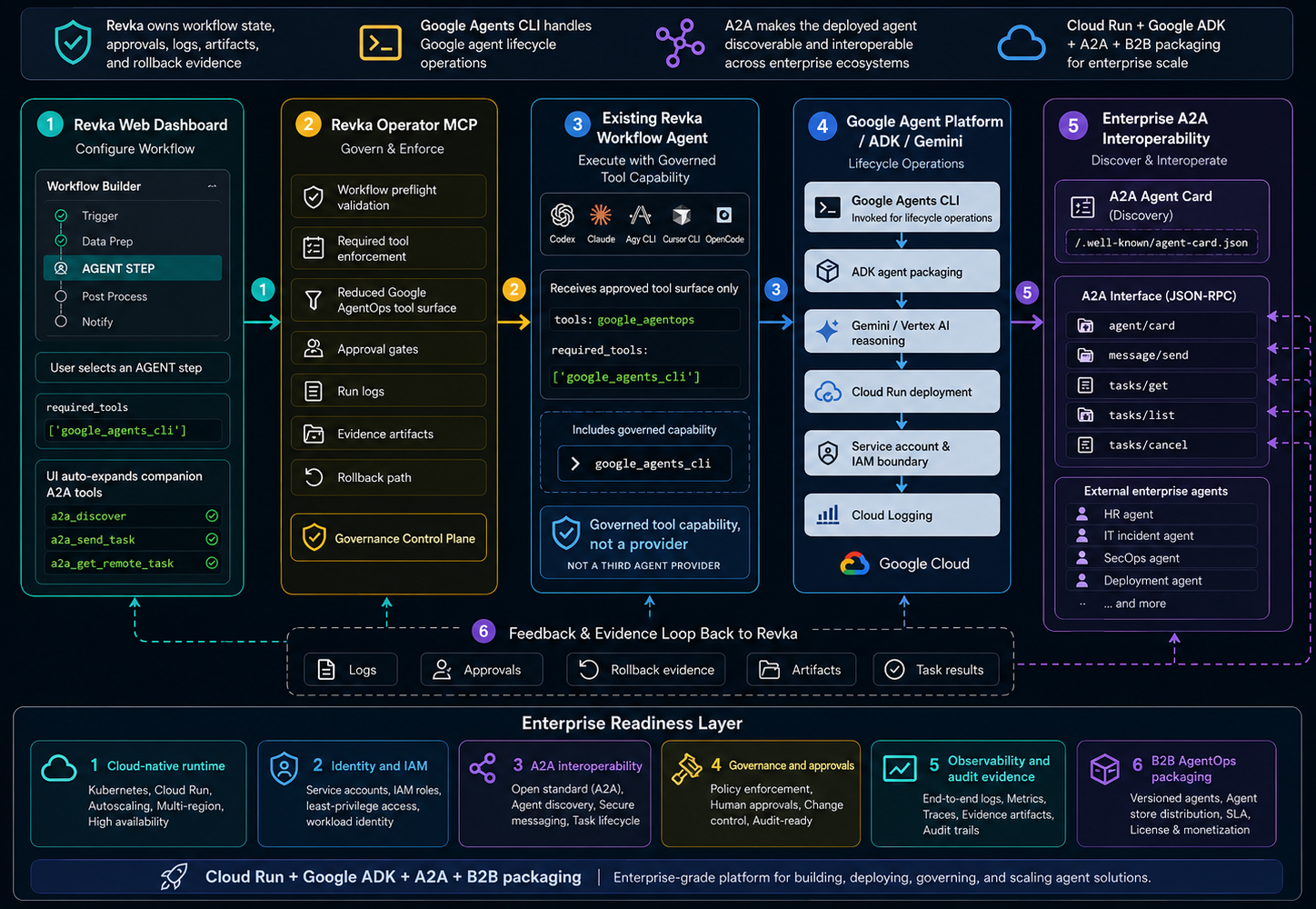
Task: Click the people icon next to Approval gates
Action: [x=314, y=348]
